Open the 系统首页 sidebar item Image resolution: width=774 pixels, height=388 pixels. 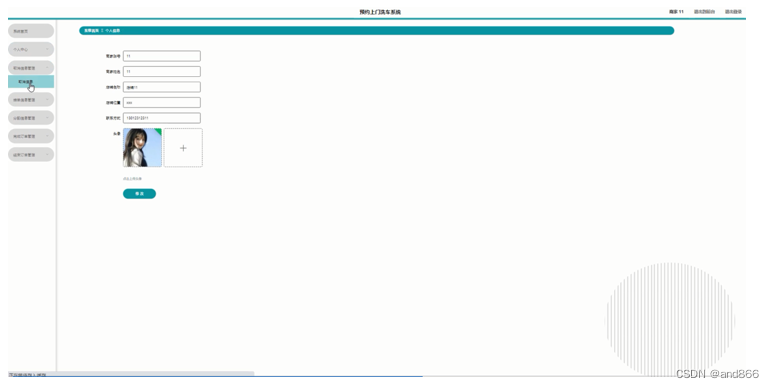click(x=31, y=31)
